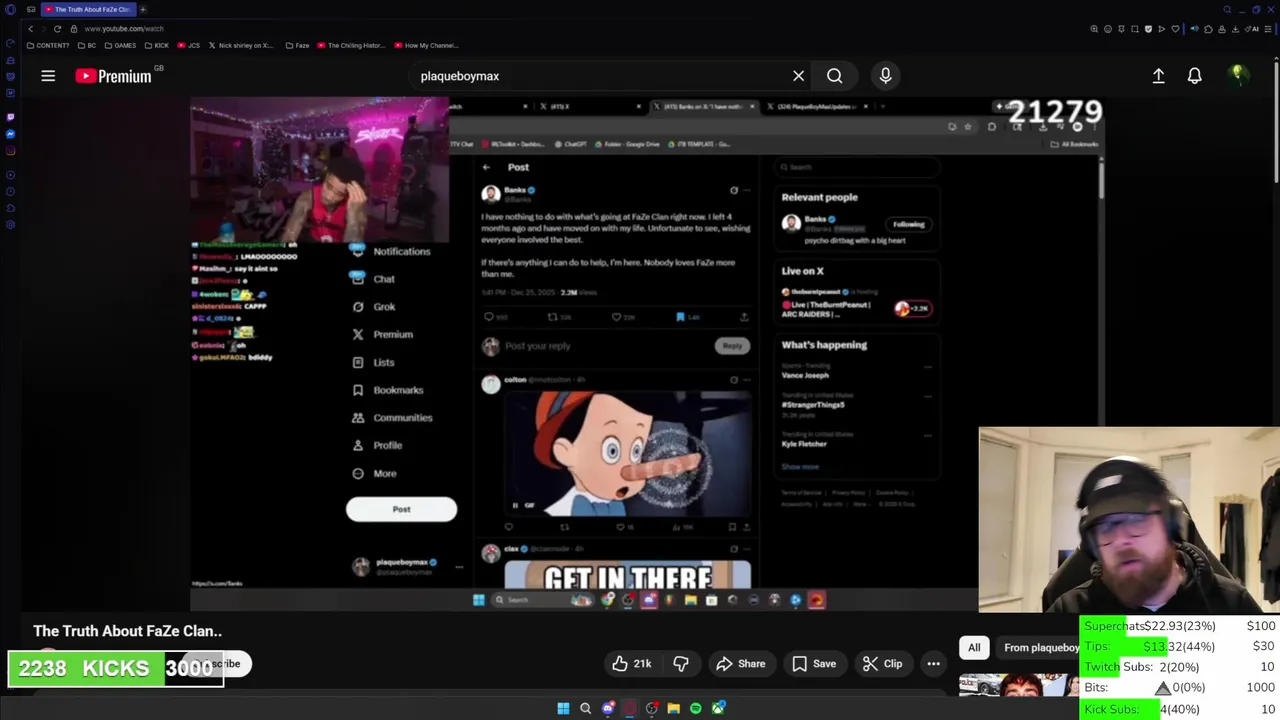Dislike this video

point(680,664)
